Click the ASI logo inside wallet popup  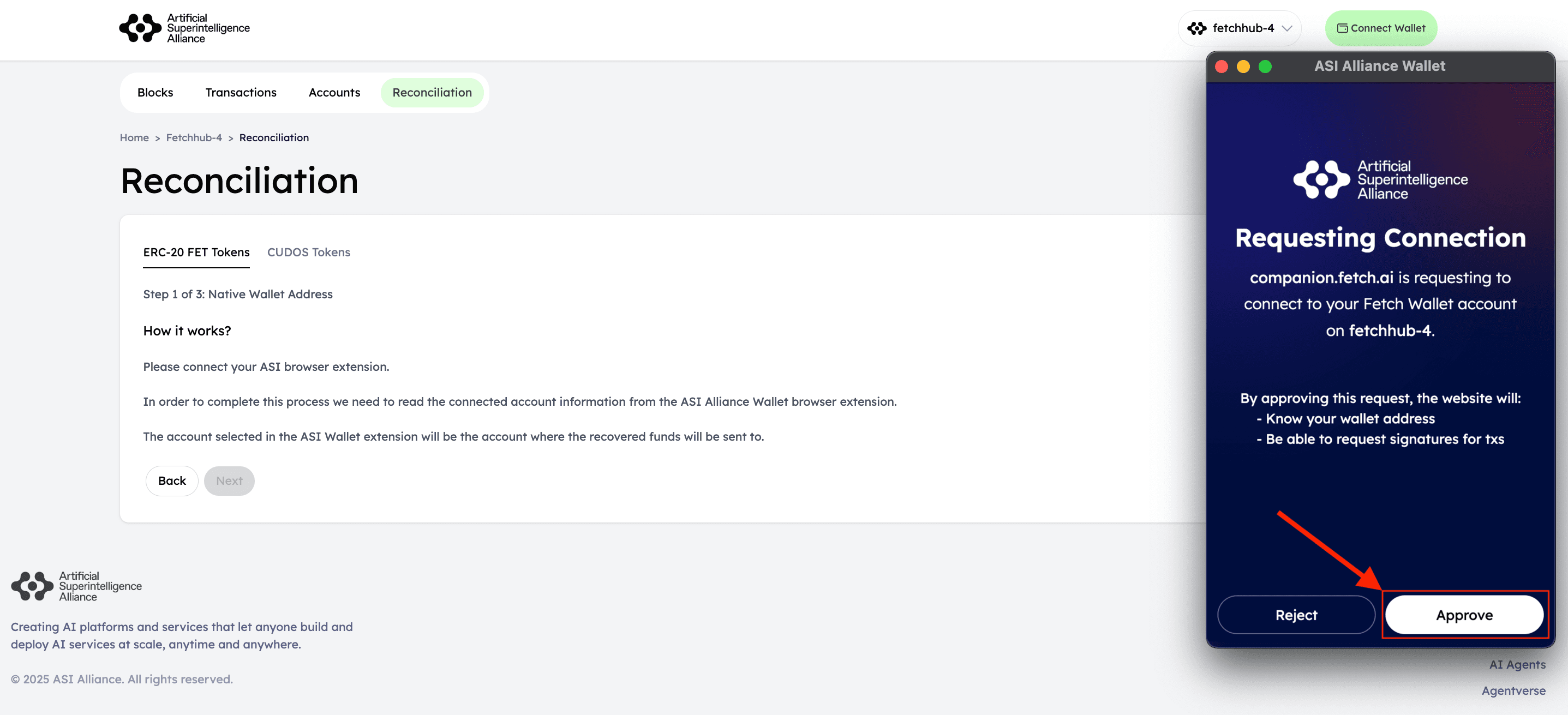1380,179
